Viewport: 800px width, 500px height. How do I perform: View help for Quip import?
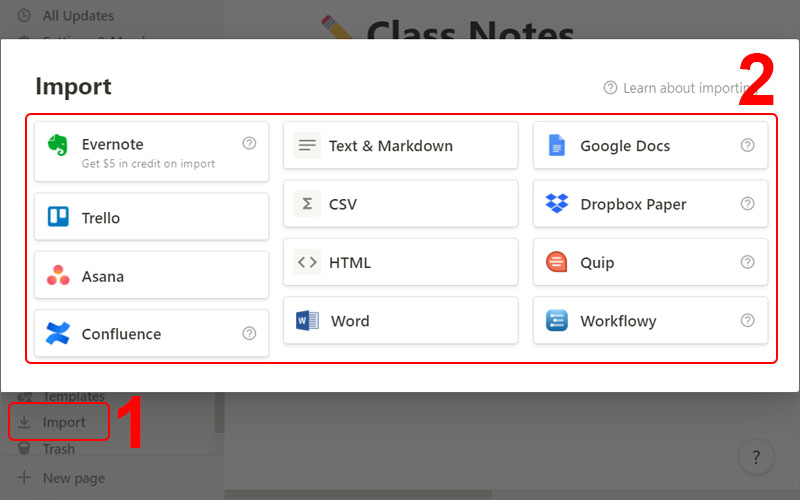click(x=747, y=262)
